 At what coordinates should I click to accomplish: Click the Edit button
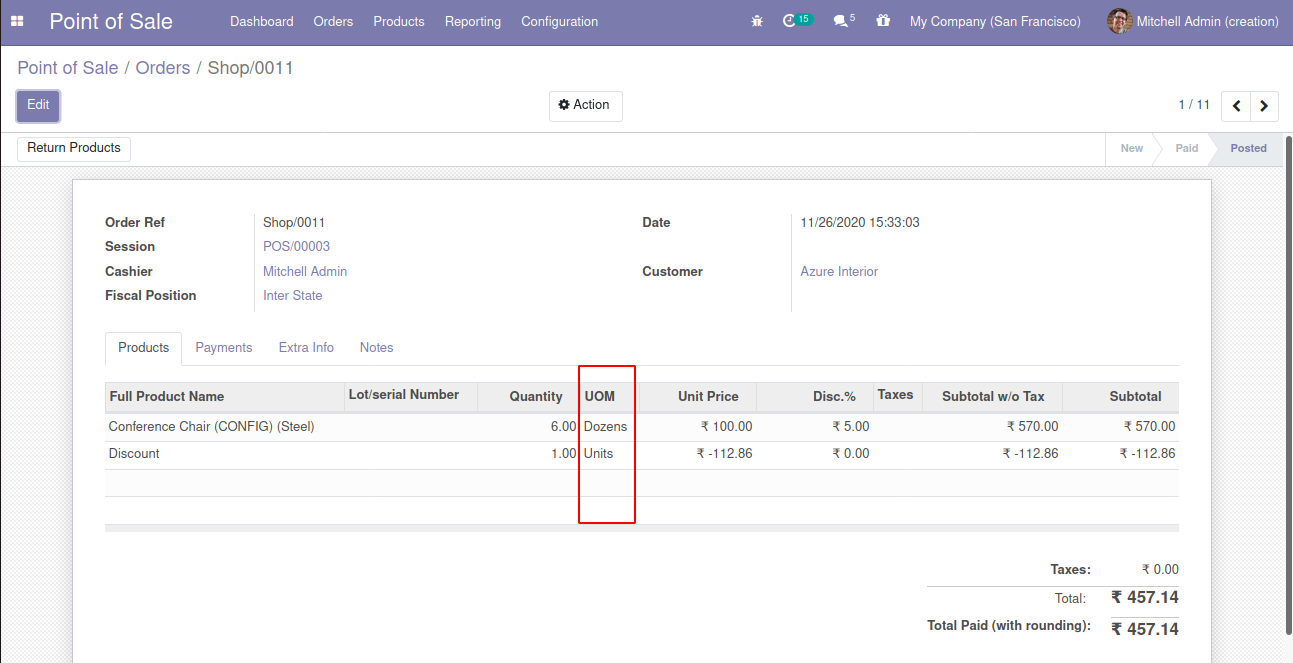point(38,106)
